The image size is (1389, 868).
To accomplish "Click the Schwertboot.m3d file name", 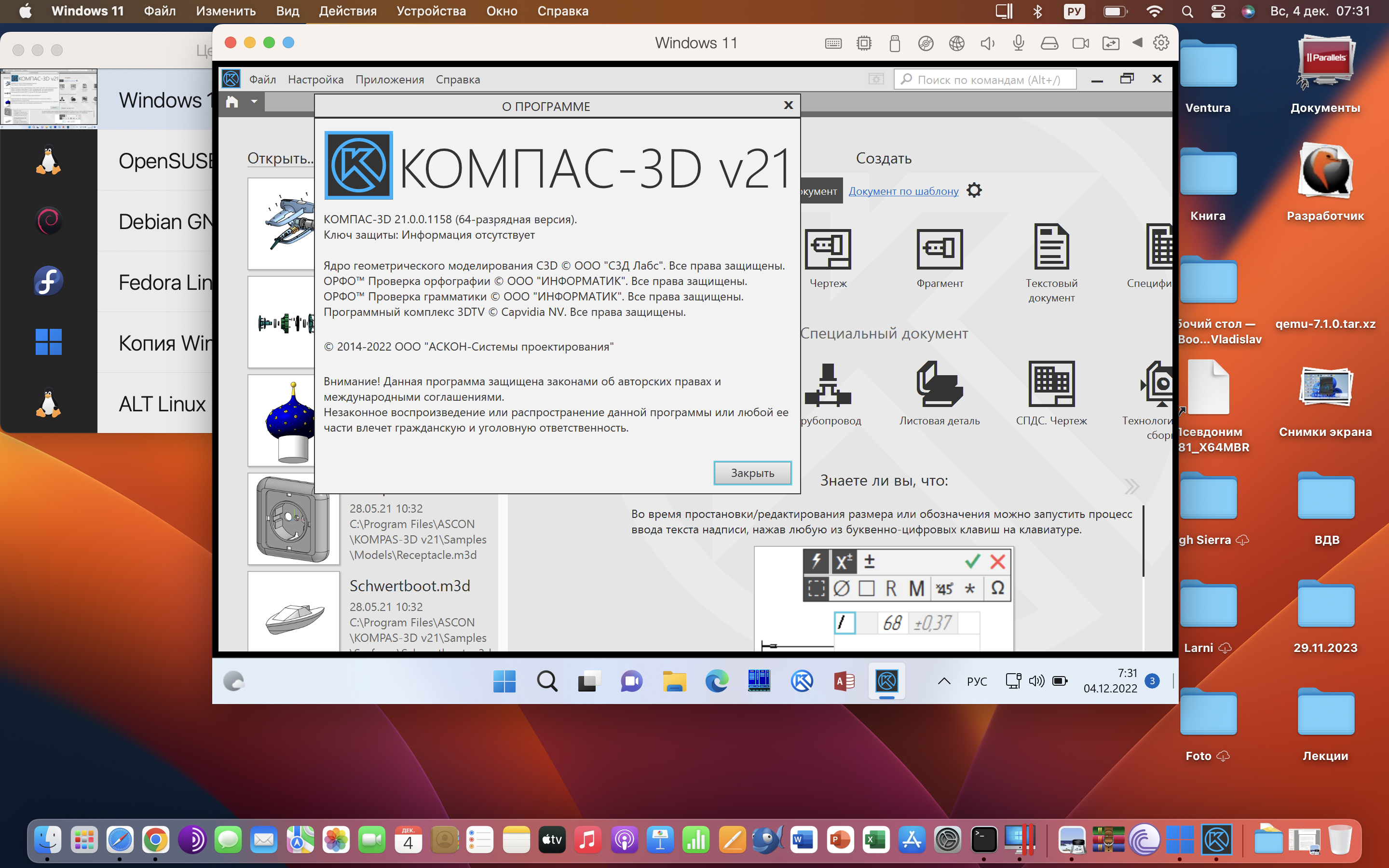I will [x=410, y=585].
